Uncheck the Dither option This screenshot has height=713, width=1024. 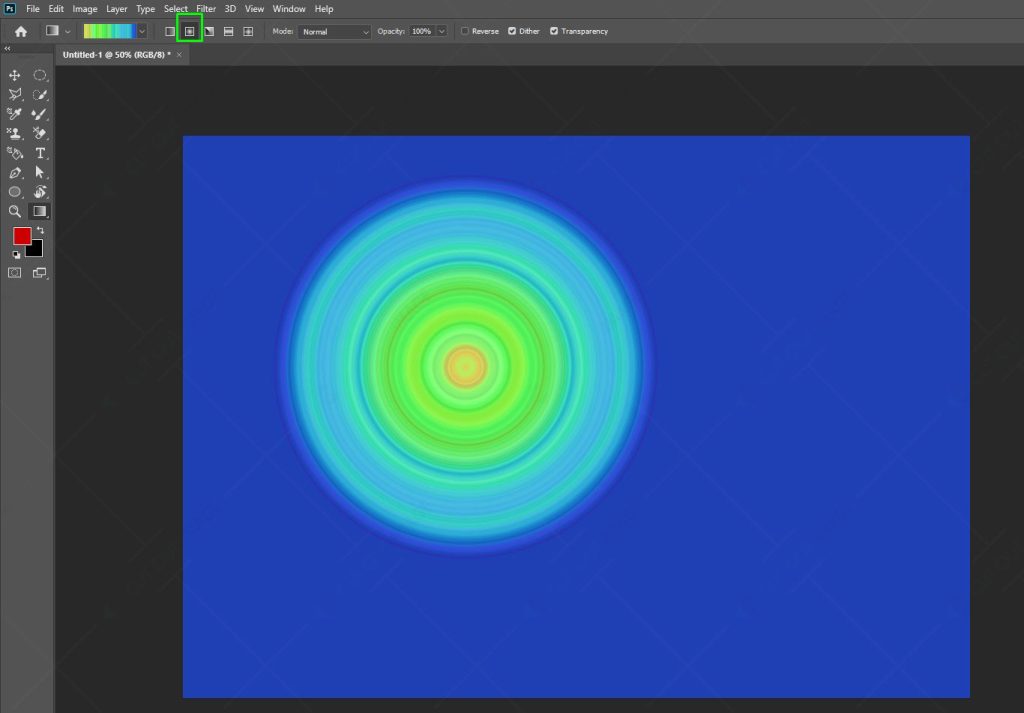pyautogui.click(x=512, y=31)
